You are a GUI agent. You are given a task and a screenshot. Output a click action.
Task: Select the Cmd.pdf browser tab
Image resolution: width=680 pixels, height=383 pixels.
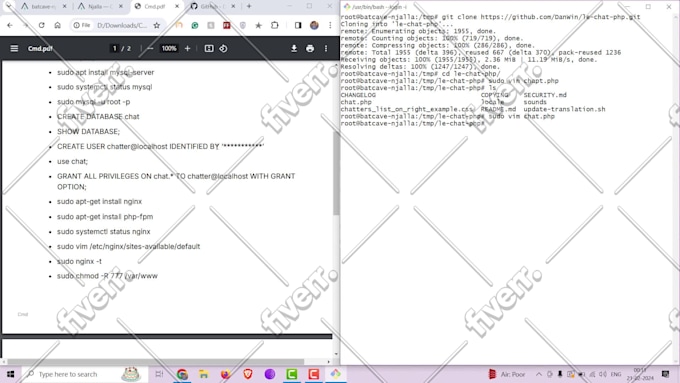(156, 7)
